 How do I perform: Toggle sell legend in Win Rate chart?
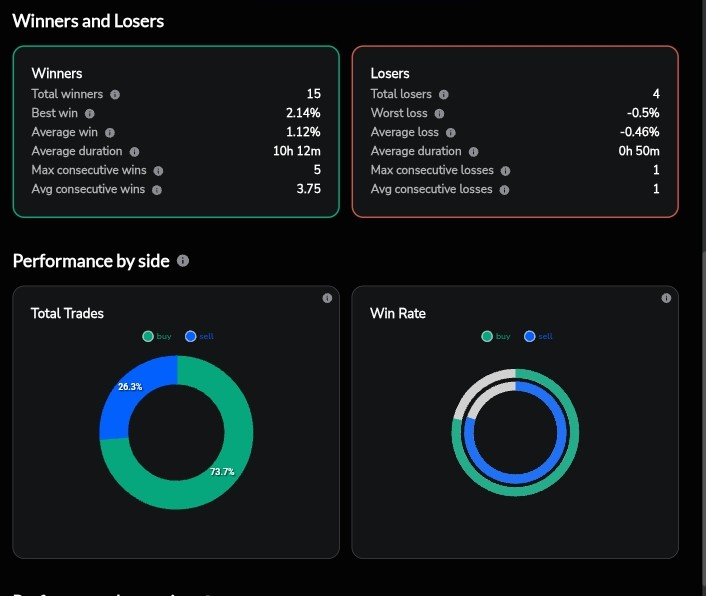(539, 336)
